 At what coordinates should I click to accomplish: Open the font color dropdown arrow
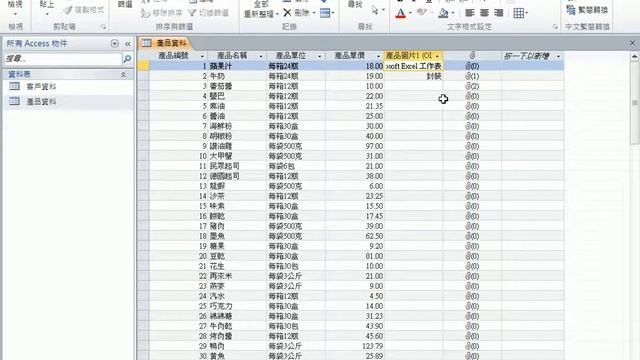[410, 13]
